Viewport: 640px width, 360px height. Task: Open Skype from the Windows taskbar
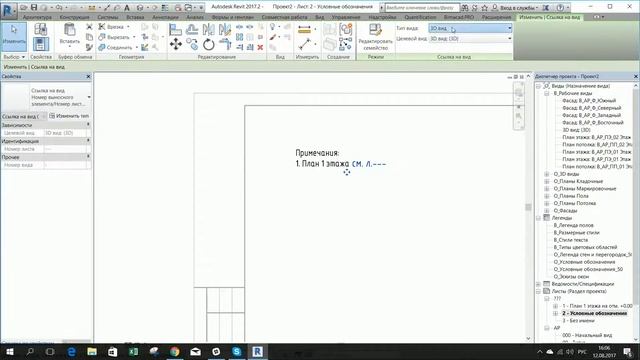click(237, 351)
